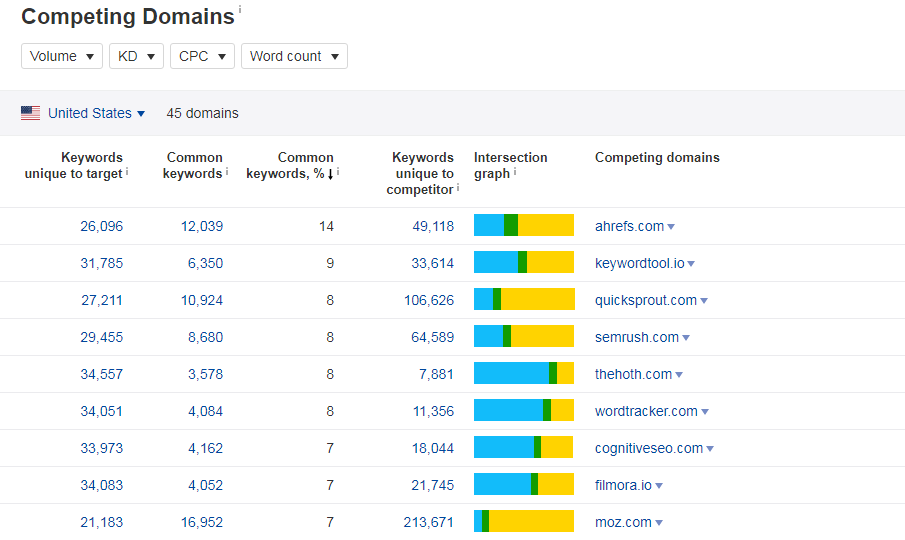This screenshot has width=905, height=540.
Task: Click info icon for Keywords unique to target
Action: (x=127, y=171)
